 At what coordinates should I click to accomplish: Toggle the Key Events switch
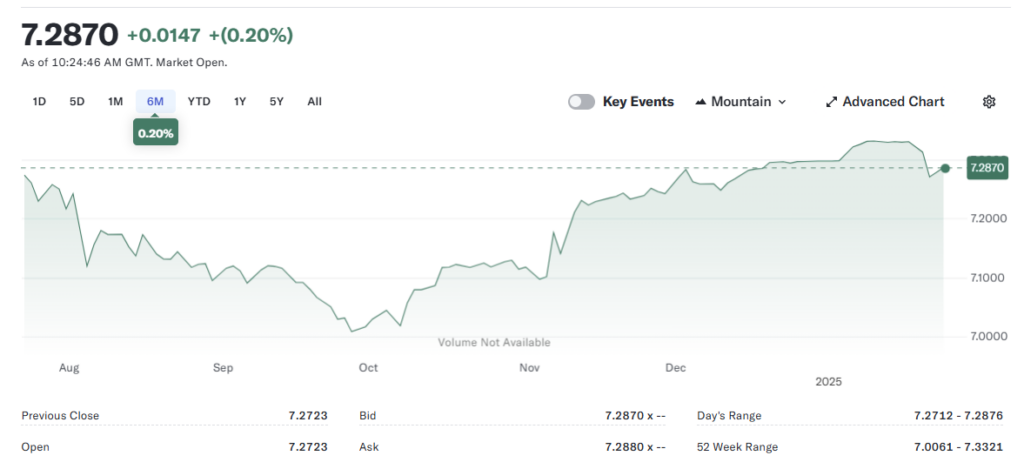tap(581, 101)
